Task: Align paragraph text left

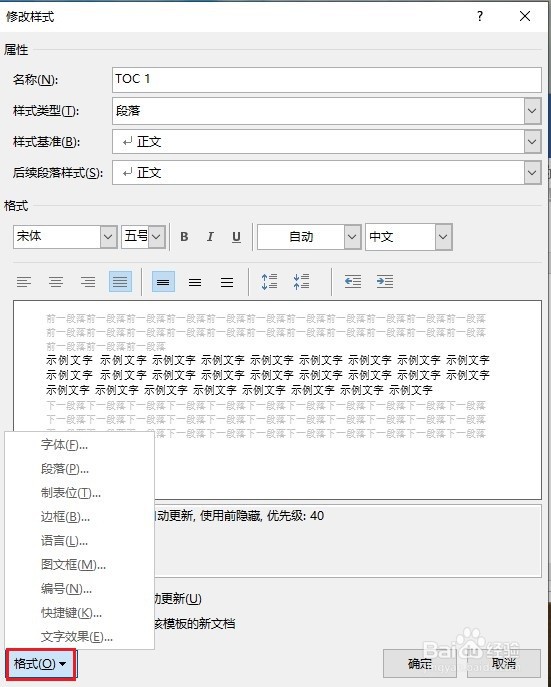Action: tap(24, 281)
